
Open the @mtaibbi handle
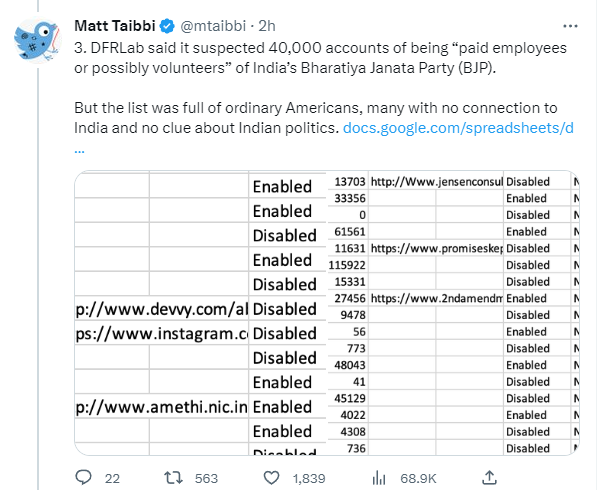[x=213, y=26]
